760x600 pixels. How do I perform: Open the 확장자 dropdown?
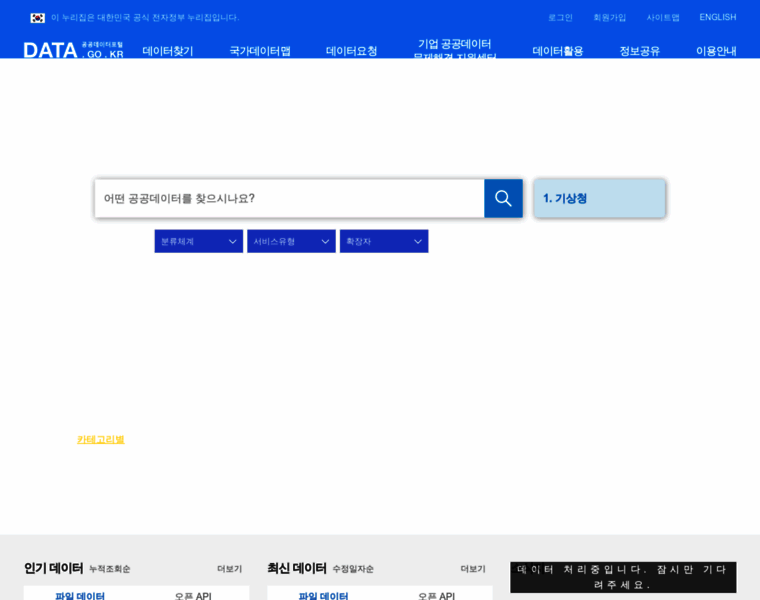[x=384, y=241]
